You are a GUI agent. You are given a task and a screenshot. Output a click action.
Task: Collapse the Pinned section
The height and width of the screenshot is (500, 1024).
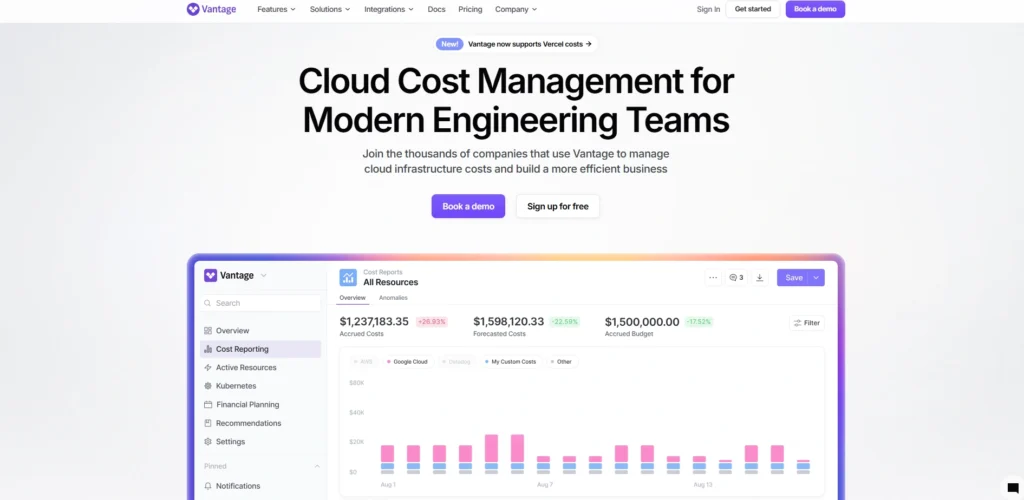pos(317,466)
